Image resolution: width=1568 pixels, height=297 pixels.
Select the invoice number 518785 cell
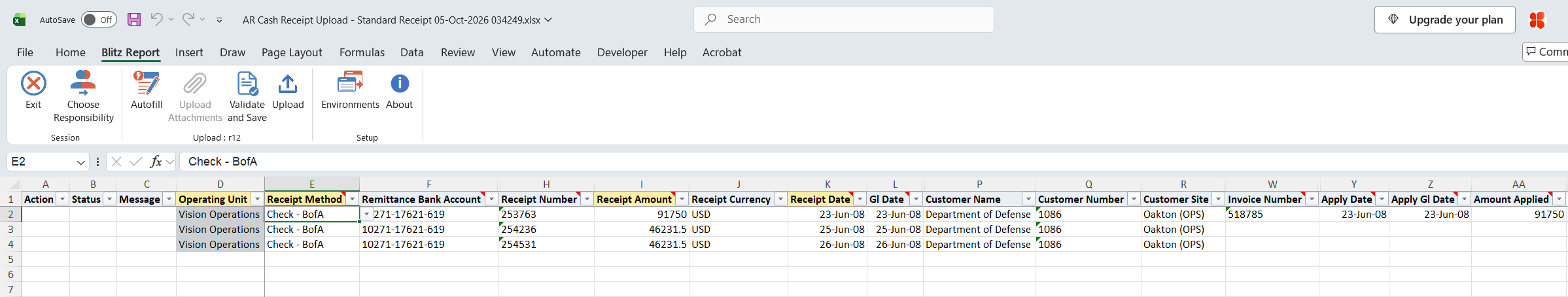pyautogui.click(x=1272, y=215)
